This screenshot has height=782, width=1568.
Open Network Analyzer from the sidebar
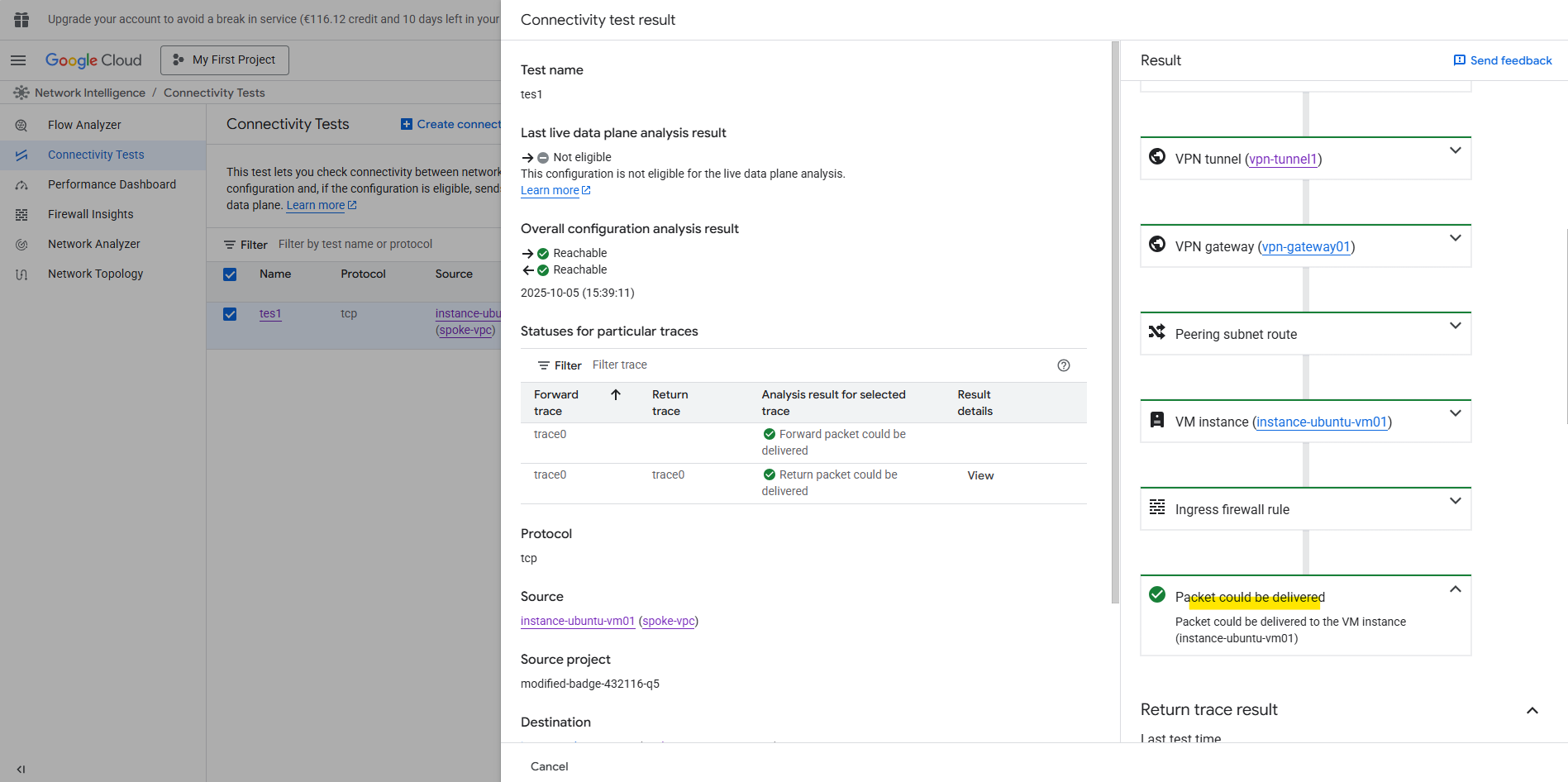[93, 244]
